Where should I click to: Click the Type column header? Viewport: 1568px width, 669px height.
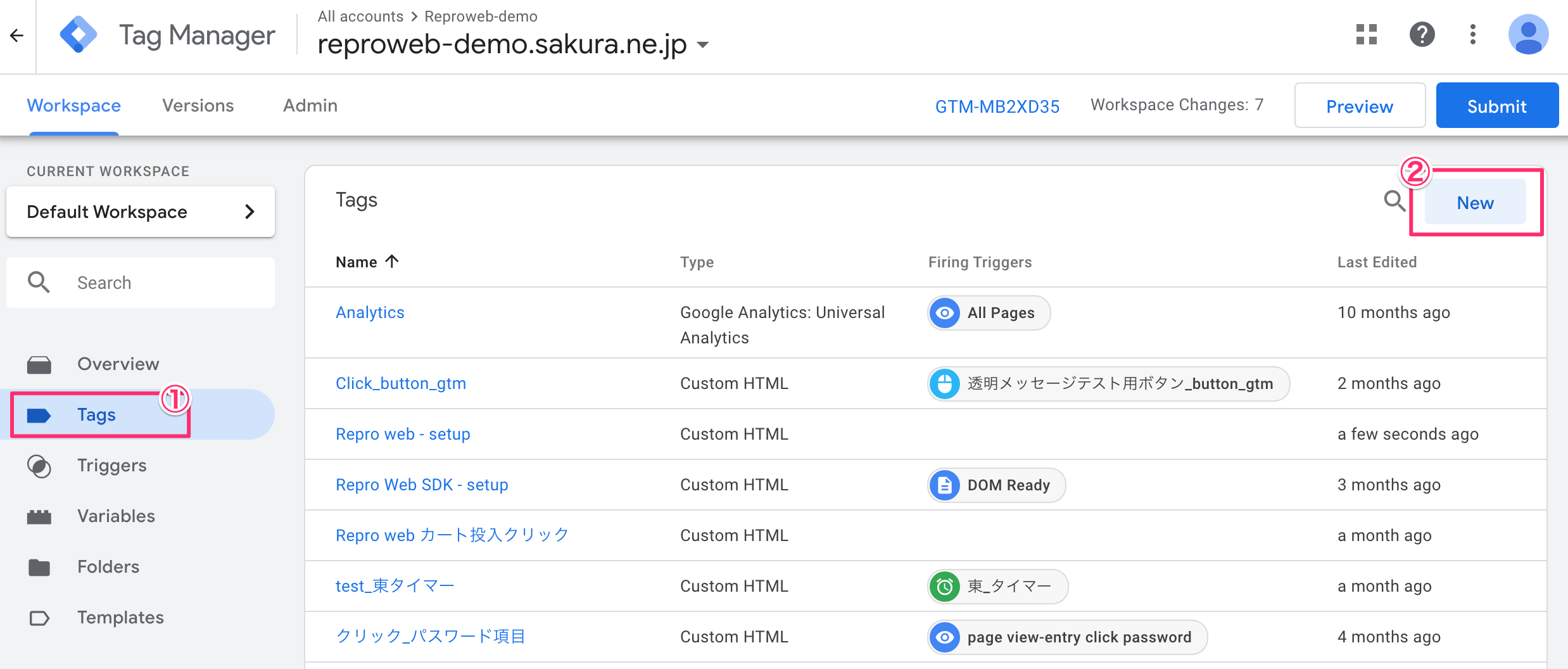[697, 262]
